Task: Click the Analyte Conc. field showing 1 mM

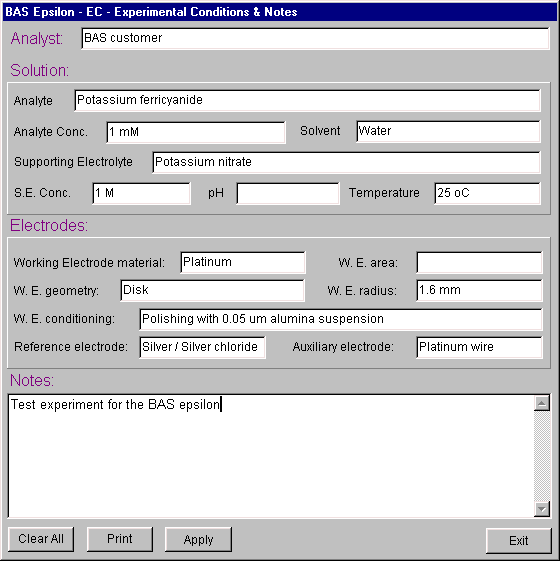Action: [x=196, y=132]
